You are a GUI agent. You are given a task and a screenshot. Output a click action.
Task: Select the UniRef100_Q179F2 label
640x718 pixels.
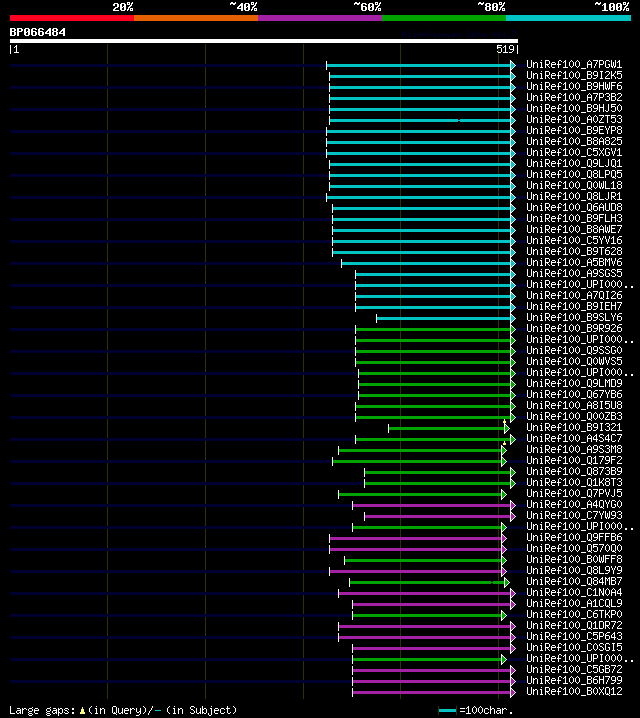(574, 460)
